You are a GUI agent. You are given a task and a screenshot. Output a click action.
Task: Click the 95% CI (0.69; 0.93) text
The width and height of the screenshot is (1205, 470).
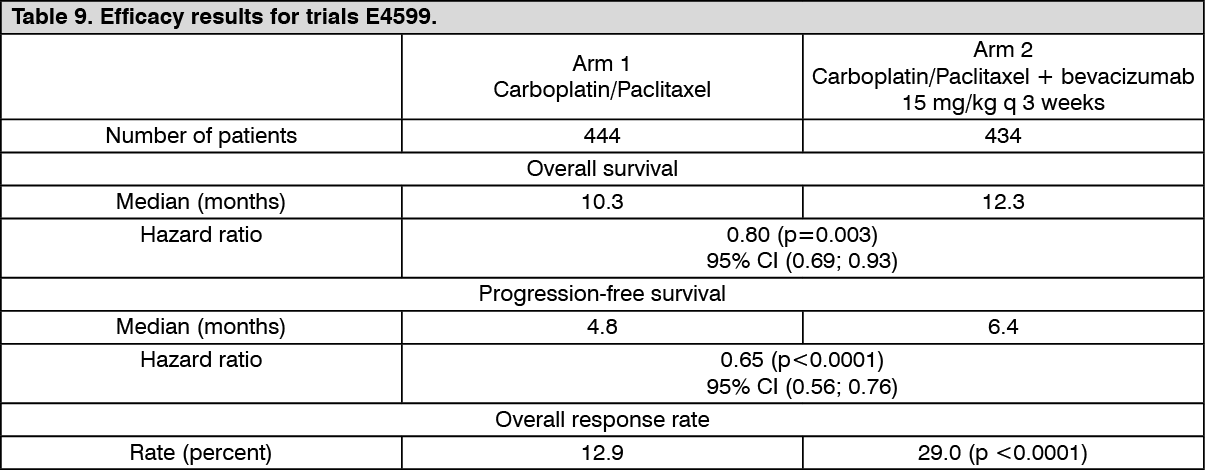pos(802,261)
